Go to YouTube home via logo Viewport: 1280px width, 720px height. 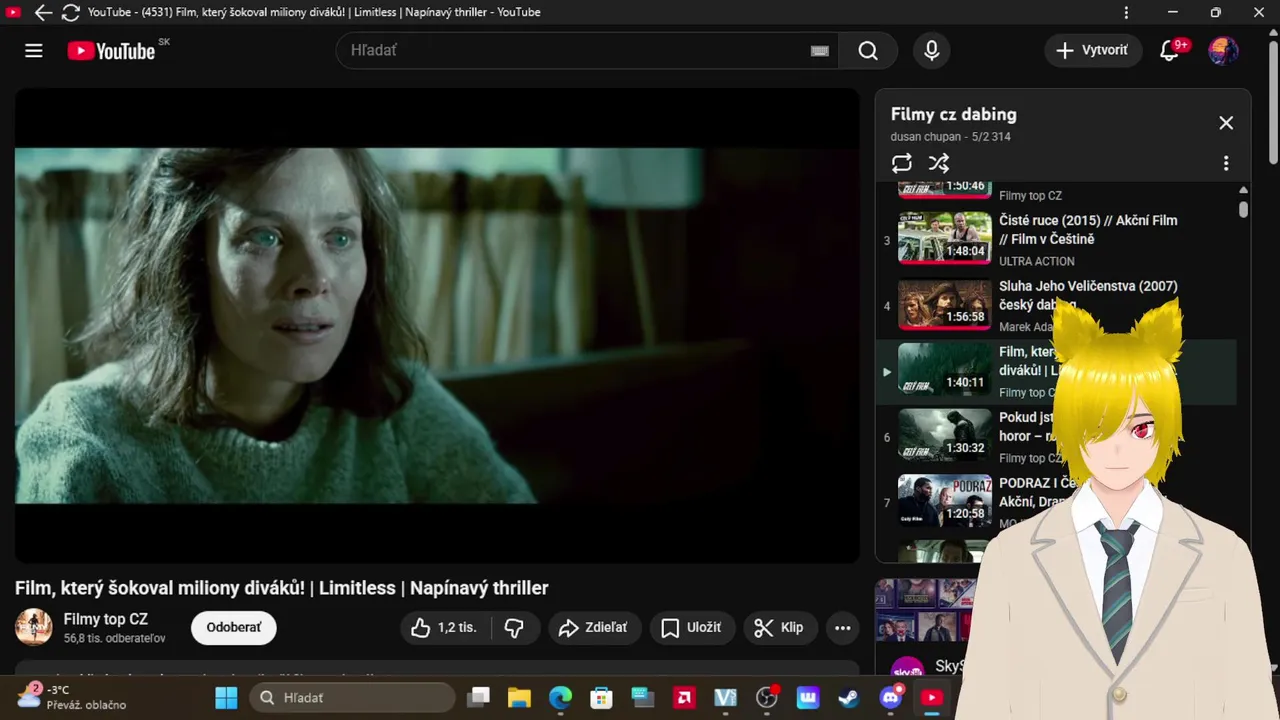click(111, 51)
